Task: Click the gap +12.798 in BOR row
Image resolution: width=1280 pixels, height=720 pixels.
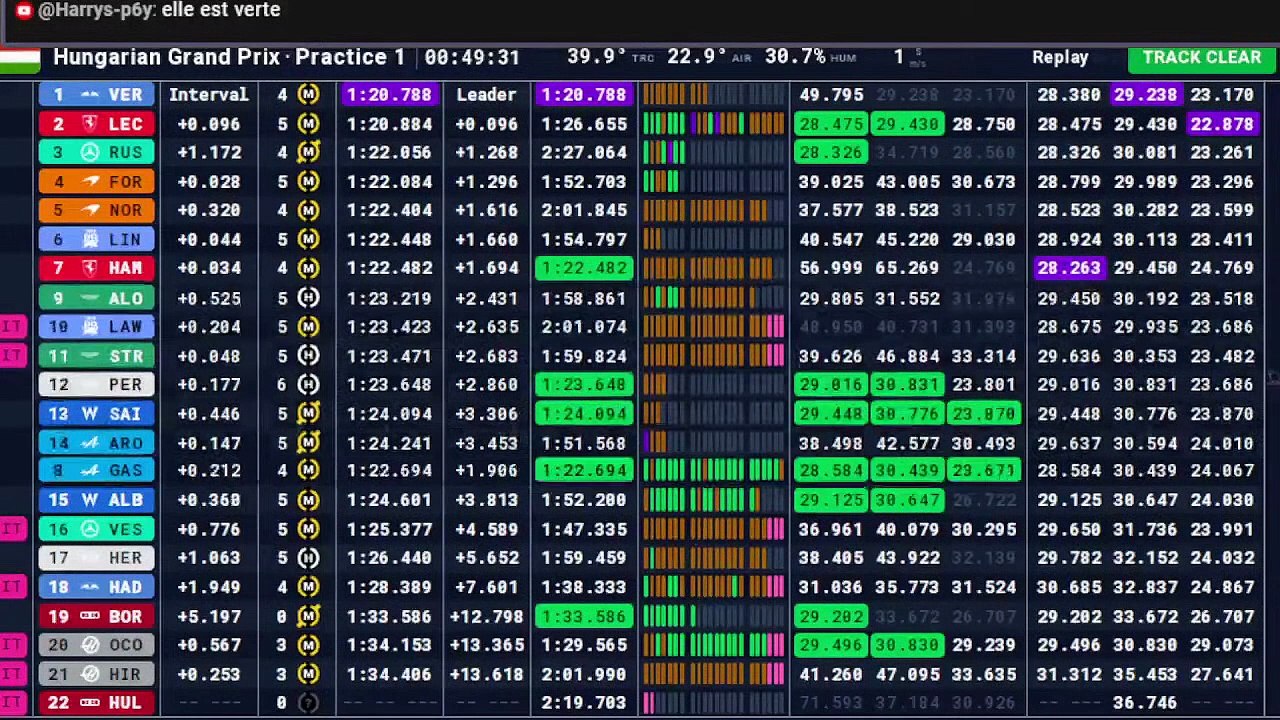Action: click(x=486, y=616)
